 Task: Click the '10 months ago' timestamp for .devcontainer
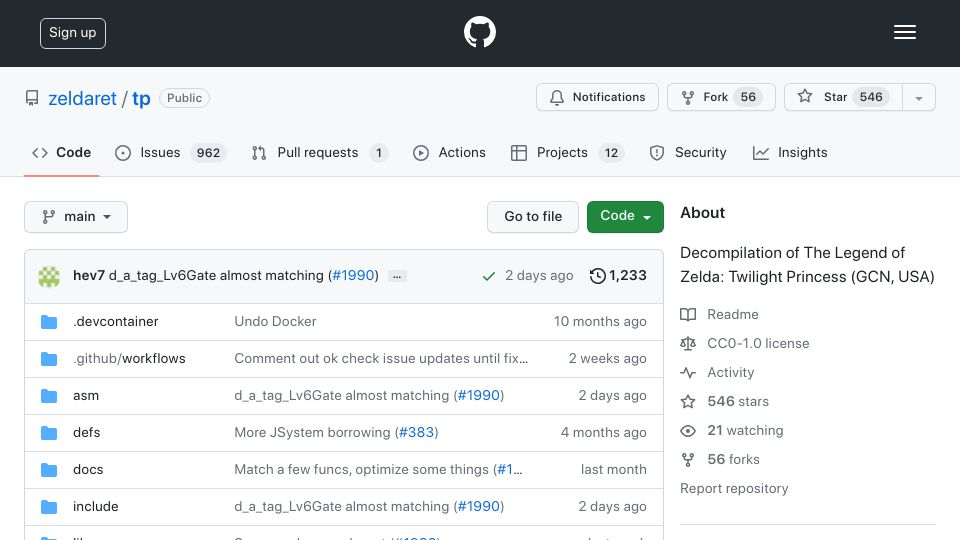click(x=600, y=321)
